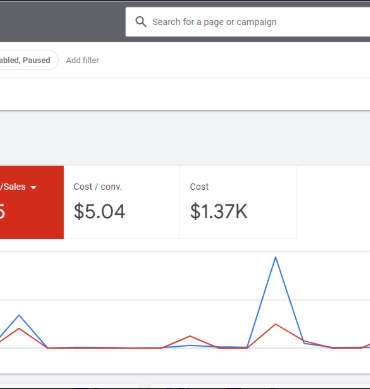
Task: Click the blank white toolbar row below filters
Action: coord(185,94)
